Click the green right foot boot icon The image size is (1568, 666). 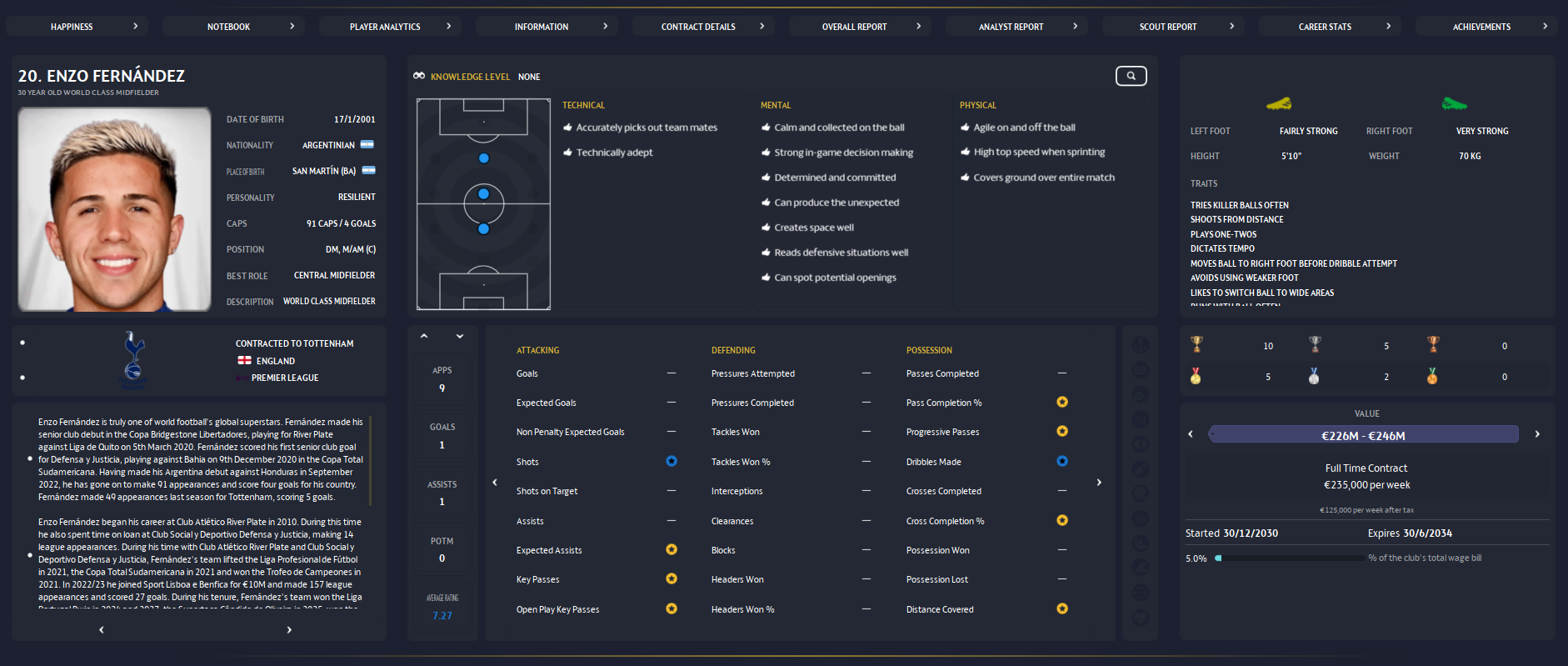tap(1454, 104)
